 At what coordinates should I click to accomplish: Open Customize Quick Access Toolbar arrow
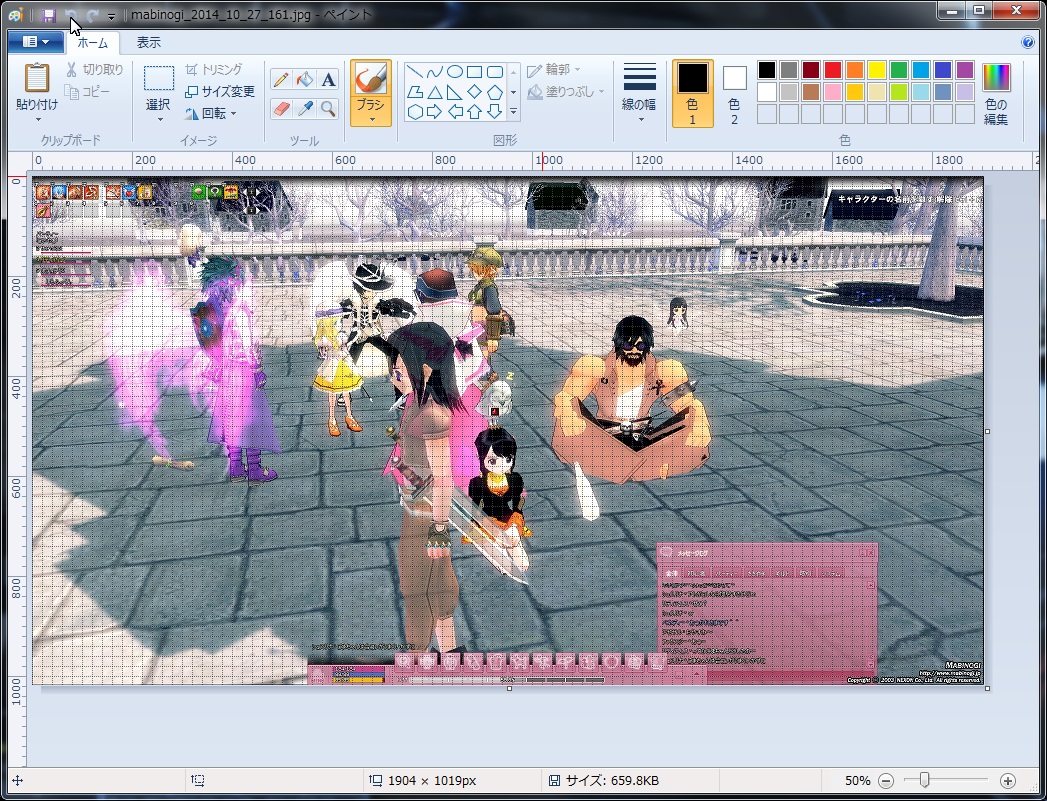tap(112, 15)
